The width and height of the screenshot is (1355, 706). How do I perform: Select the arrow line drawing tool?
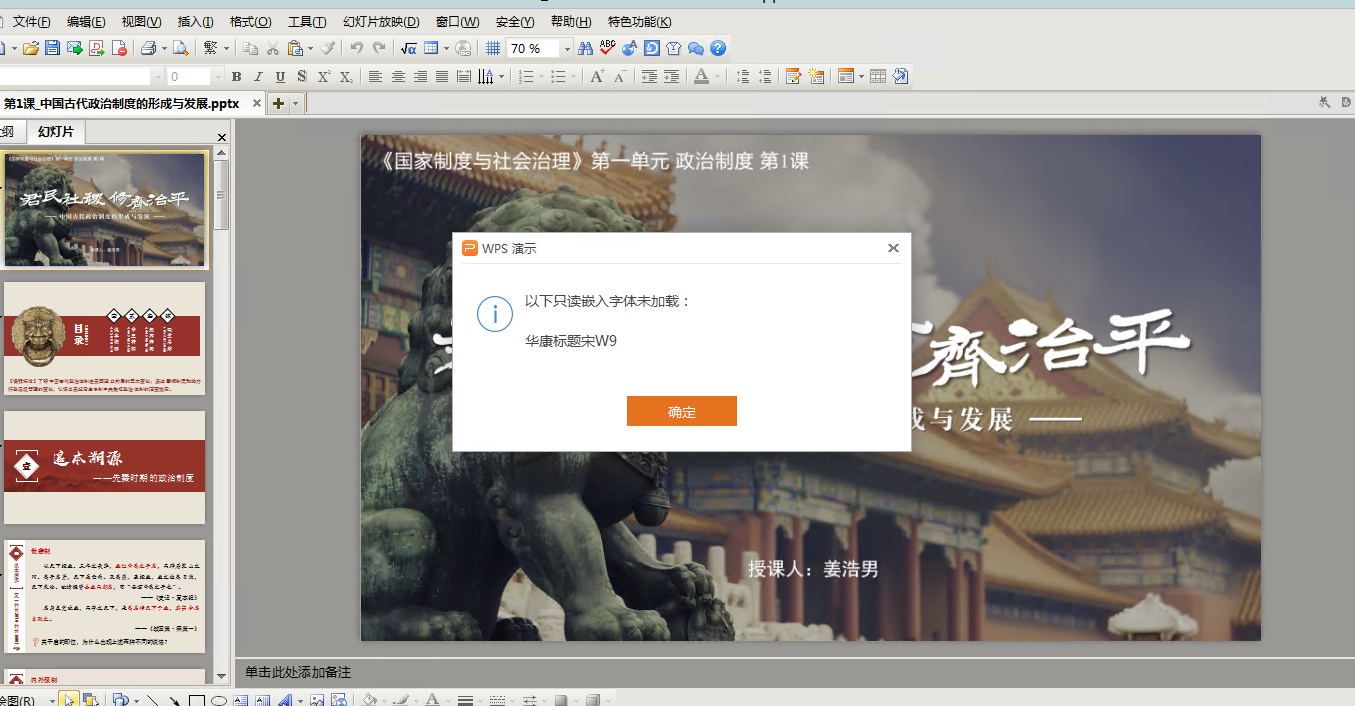175,700
